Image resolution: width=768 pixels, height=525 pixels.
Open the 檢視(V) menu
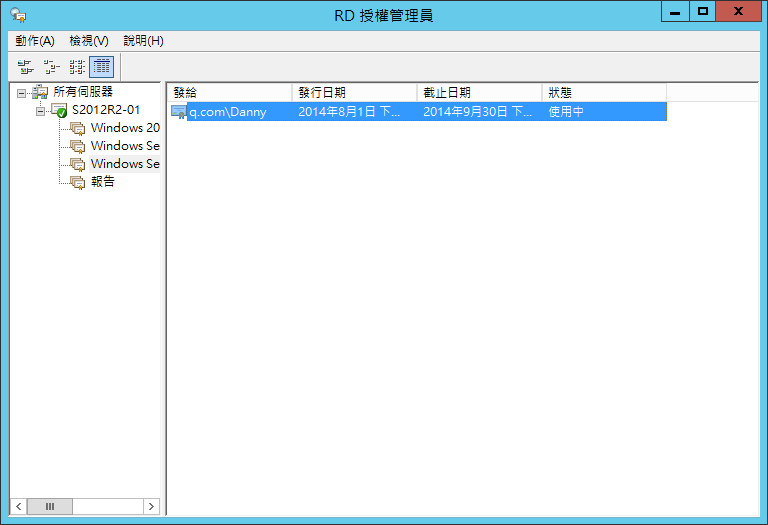pos(89,41)
